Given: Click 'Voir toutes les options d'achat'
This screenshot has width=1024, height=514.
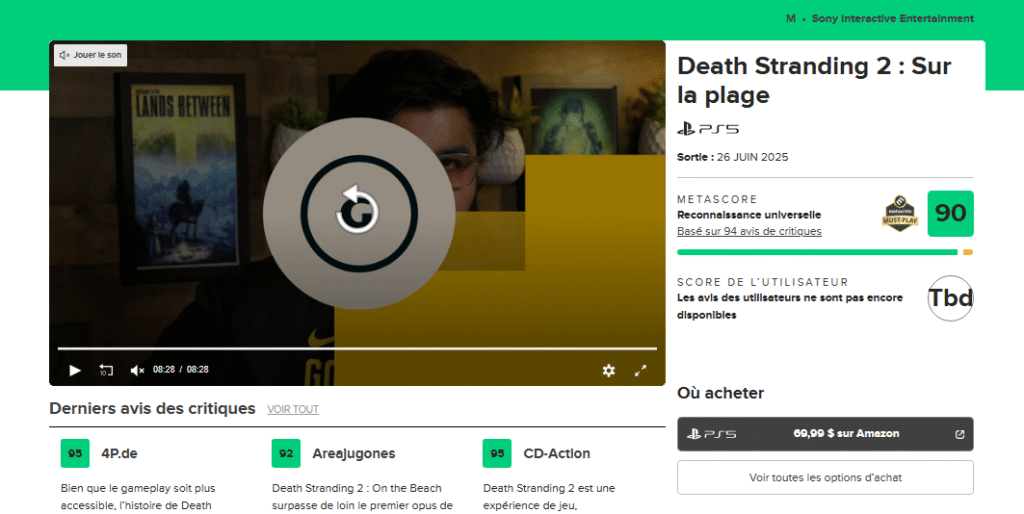Looking at the screenshot, I should (x=825, y=477).
